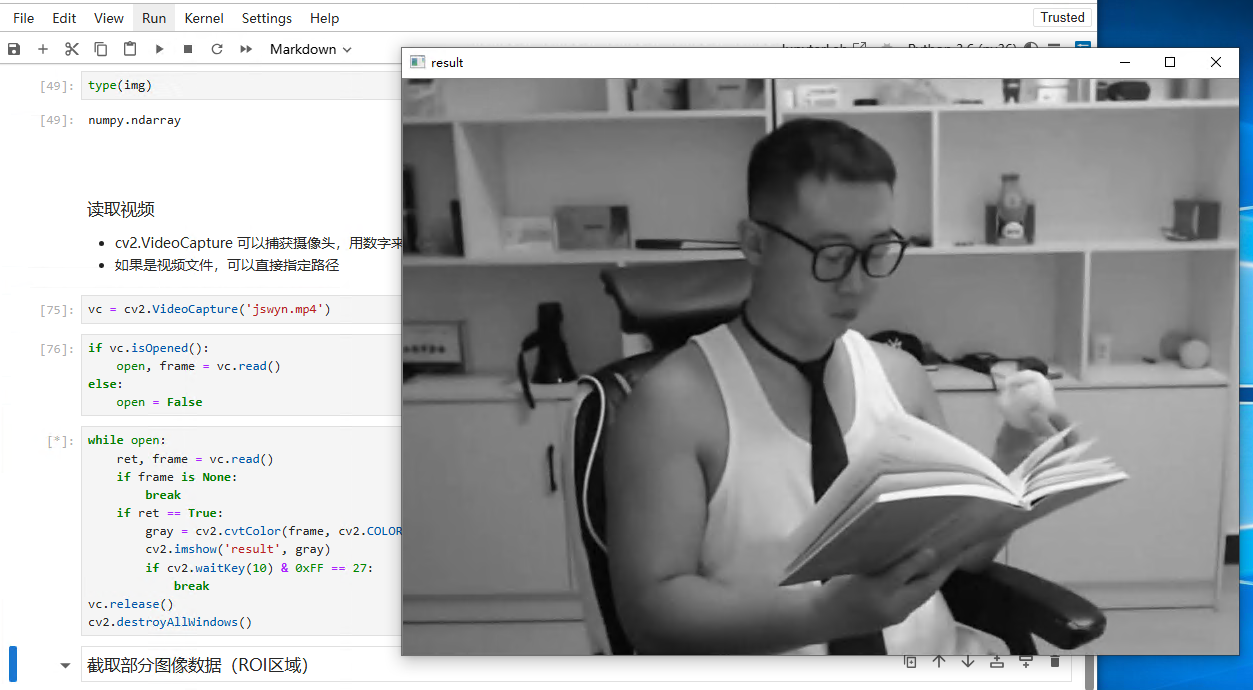Restart kernel and run all cells
The image size is (1253, 690).
[246, 49]
